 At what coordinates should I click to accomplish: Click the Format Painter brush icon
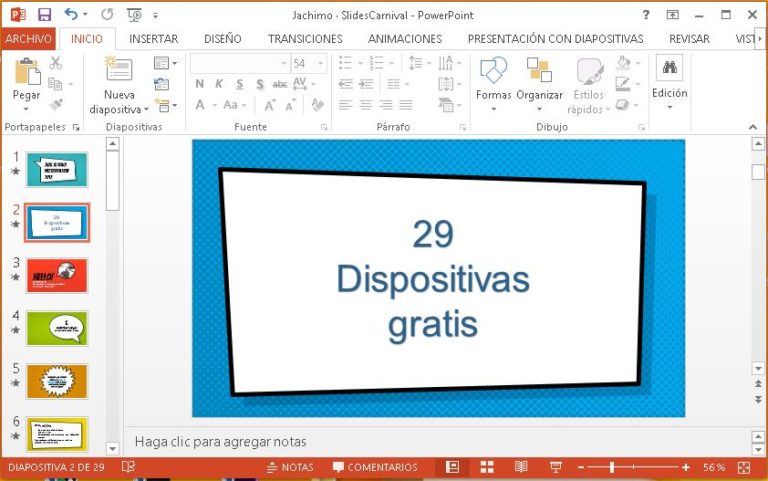pyautogui.click(x=56, y=104)
